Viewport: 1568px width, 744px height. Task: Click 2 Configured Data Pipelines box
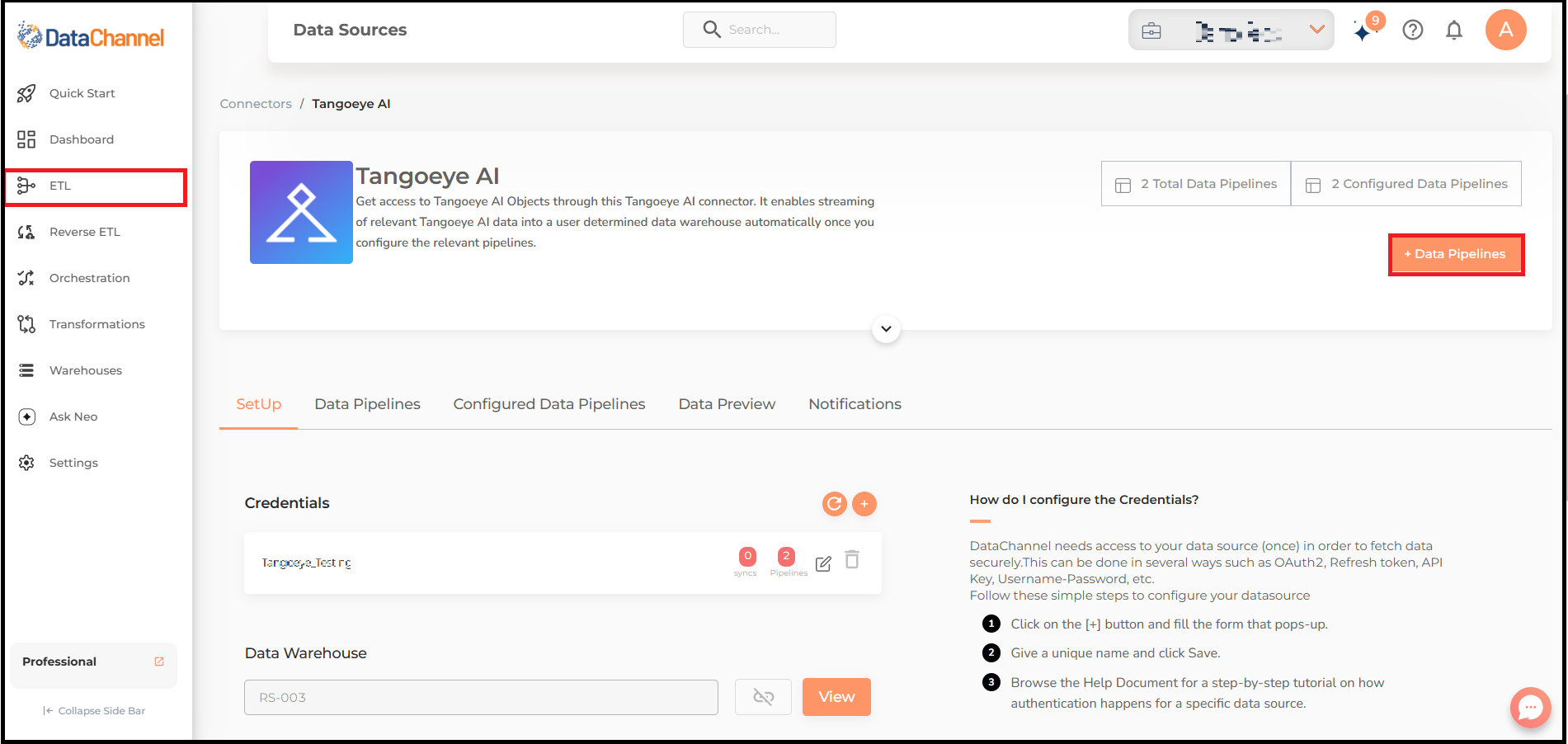pos(1406,184)
